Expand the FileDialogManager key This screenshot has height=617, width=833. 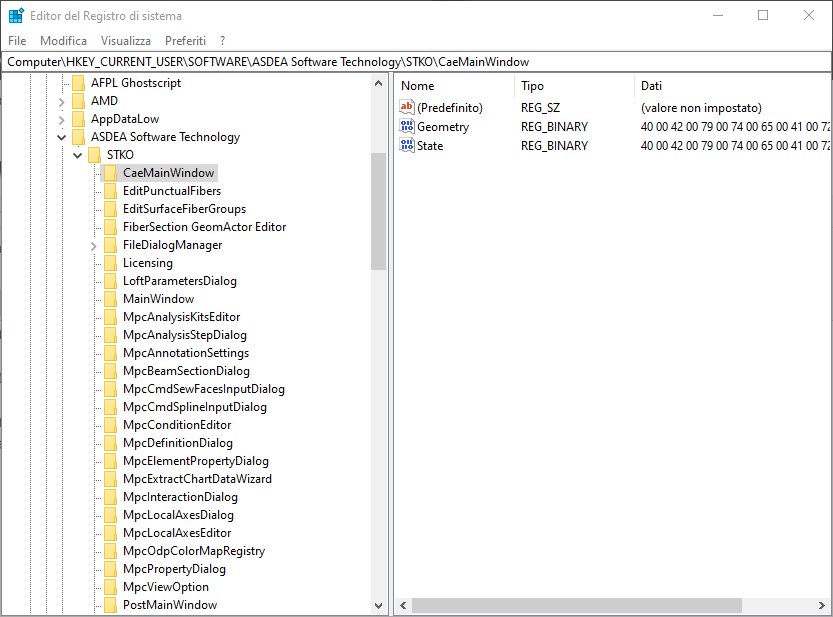tap(94, 246)
